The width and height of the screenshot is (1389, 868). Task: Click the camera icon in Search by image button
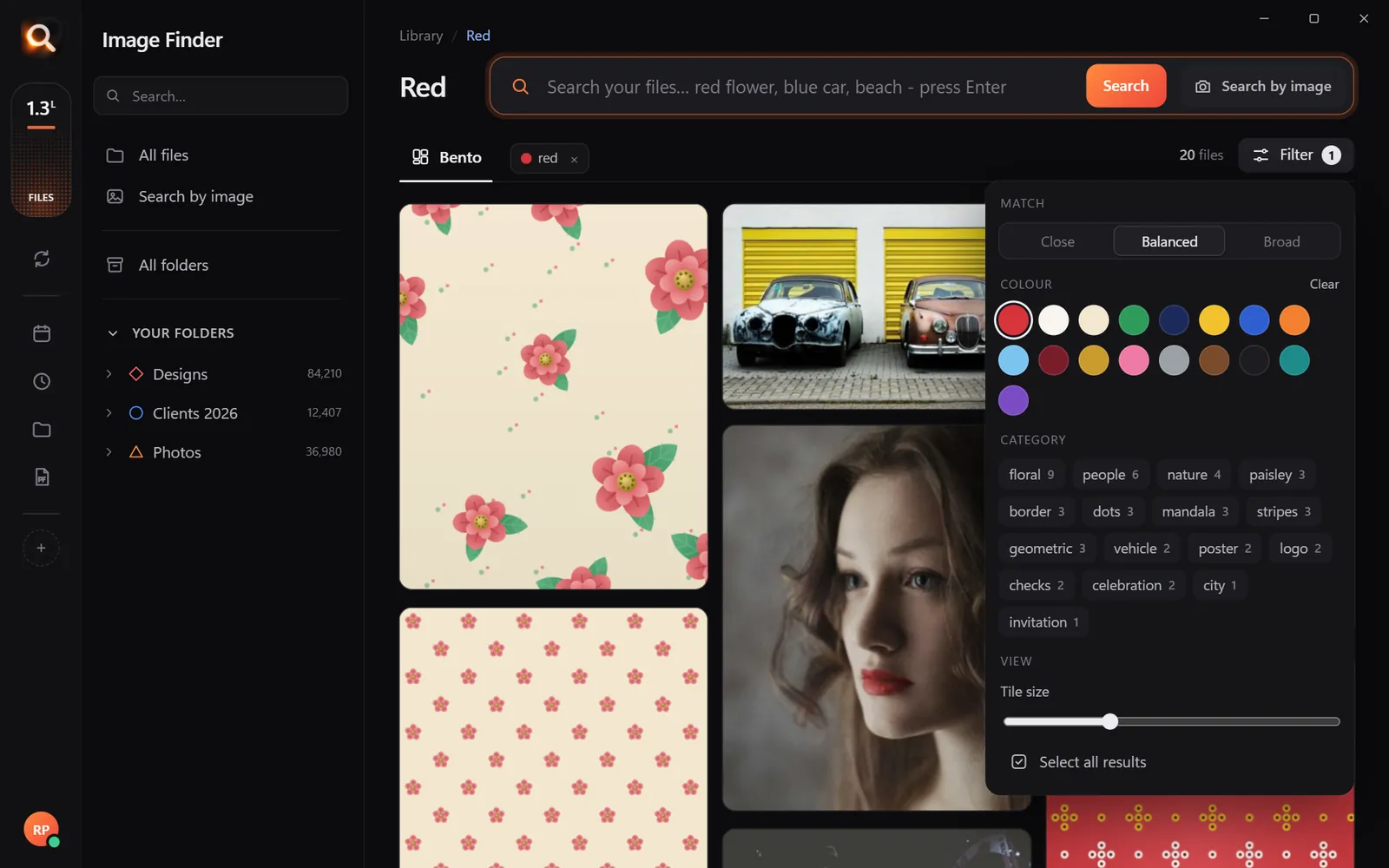1202,87
